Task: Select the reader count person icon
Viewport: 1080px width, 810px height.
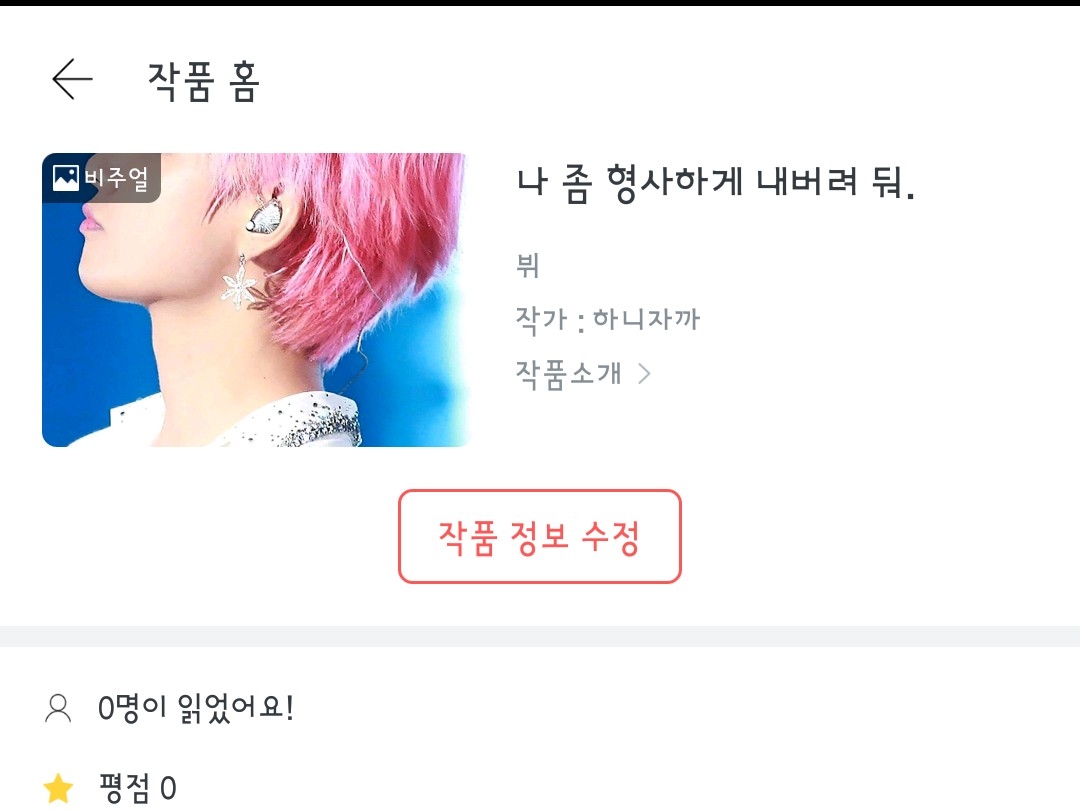Action: (x=58, y=708)
